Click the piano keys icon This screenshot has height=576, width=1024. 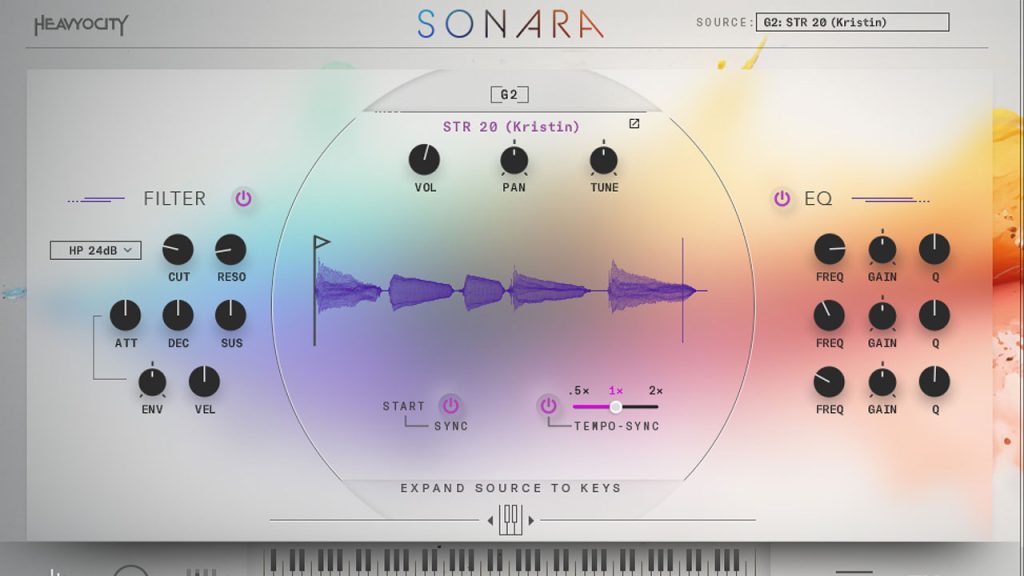(510, 519)
